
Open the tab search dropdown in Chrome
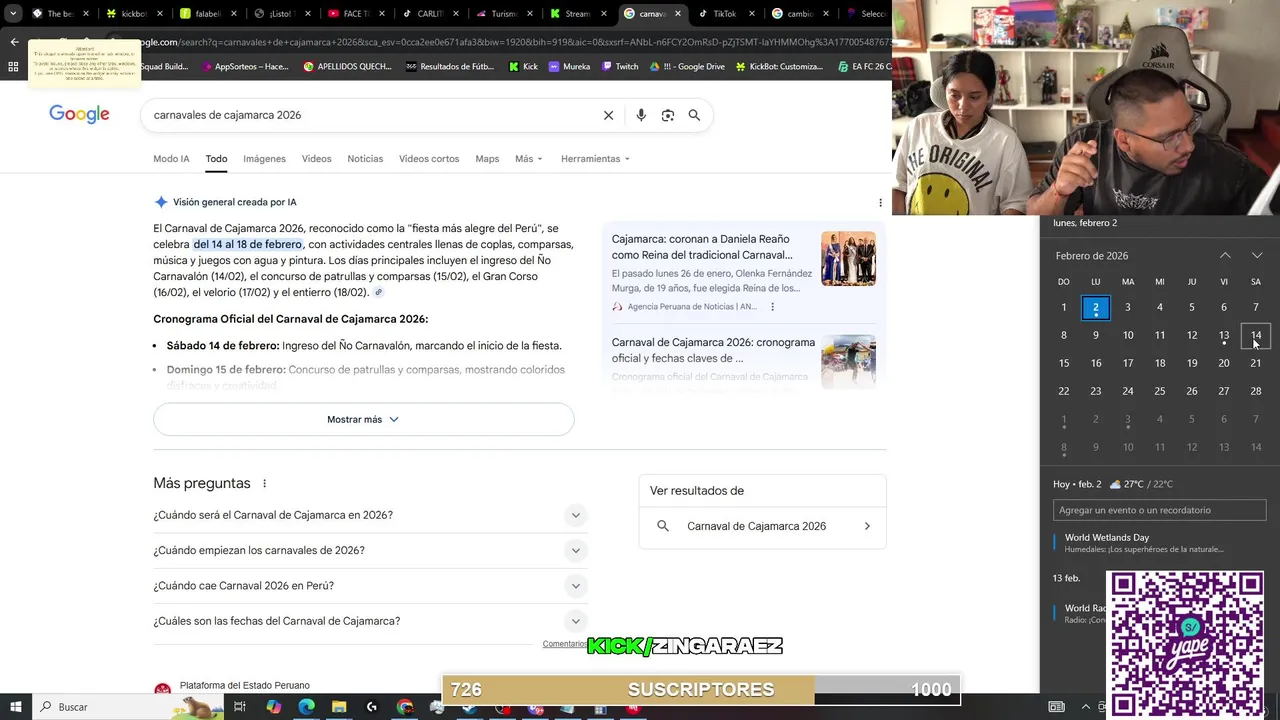coord(13,14)
